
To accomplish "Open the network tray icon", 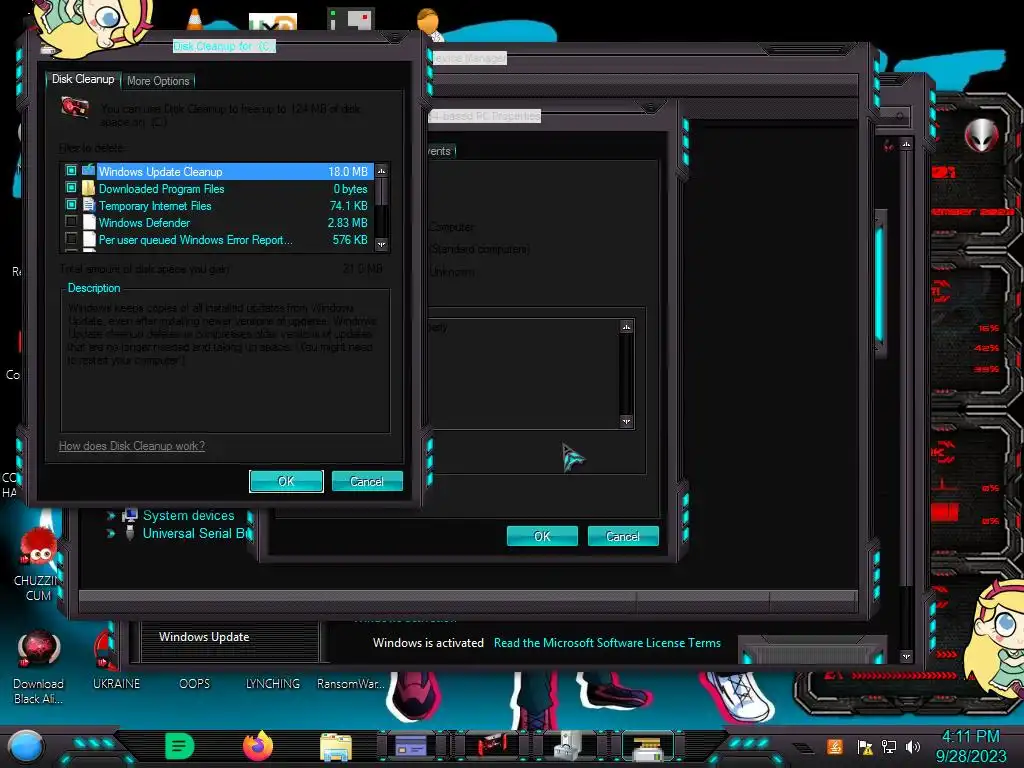I will pyautogui.click(x=889, y=747).
